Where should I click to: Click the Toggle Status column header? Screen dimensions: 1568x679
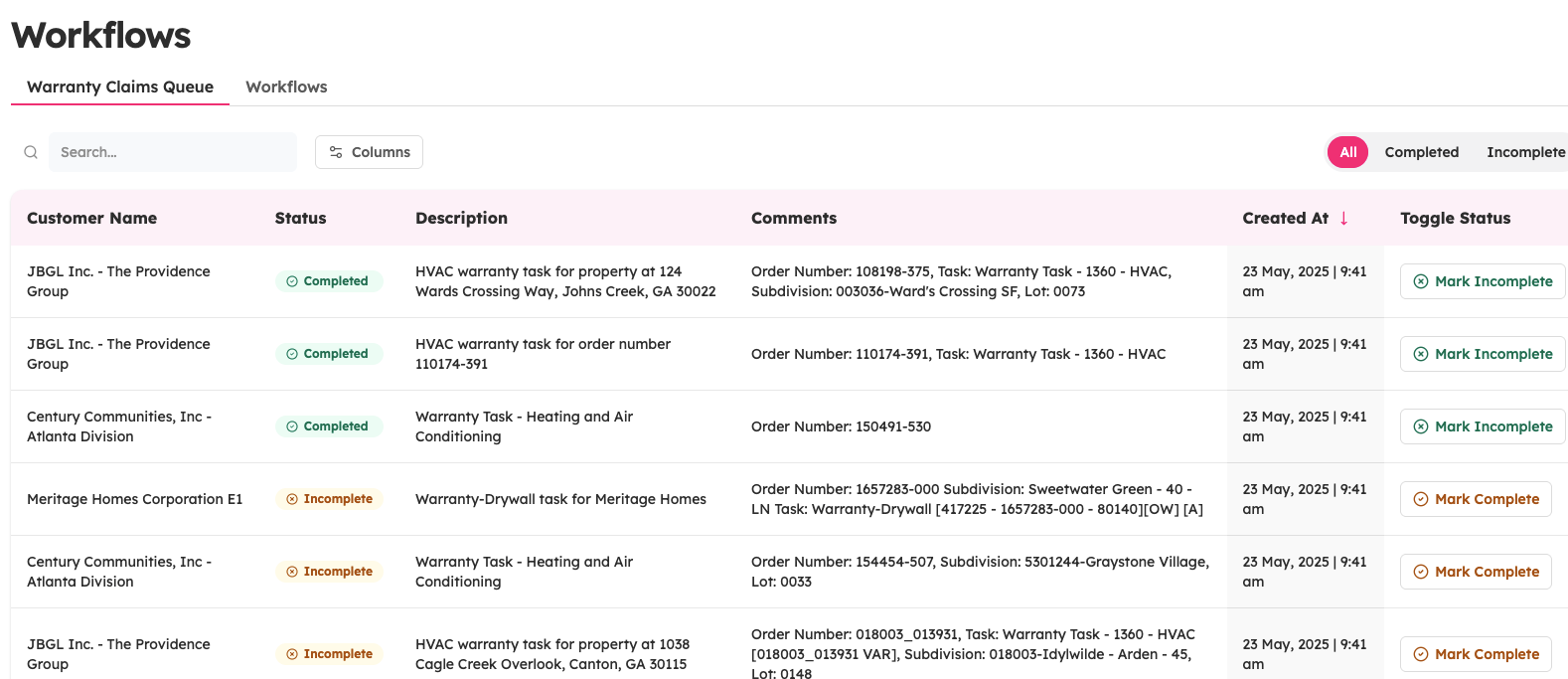[x=1455, y=218]
